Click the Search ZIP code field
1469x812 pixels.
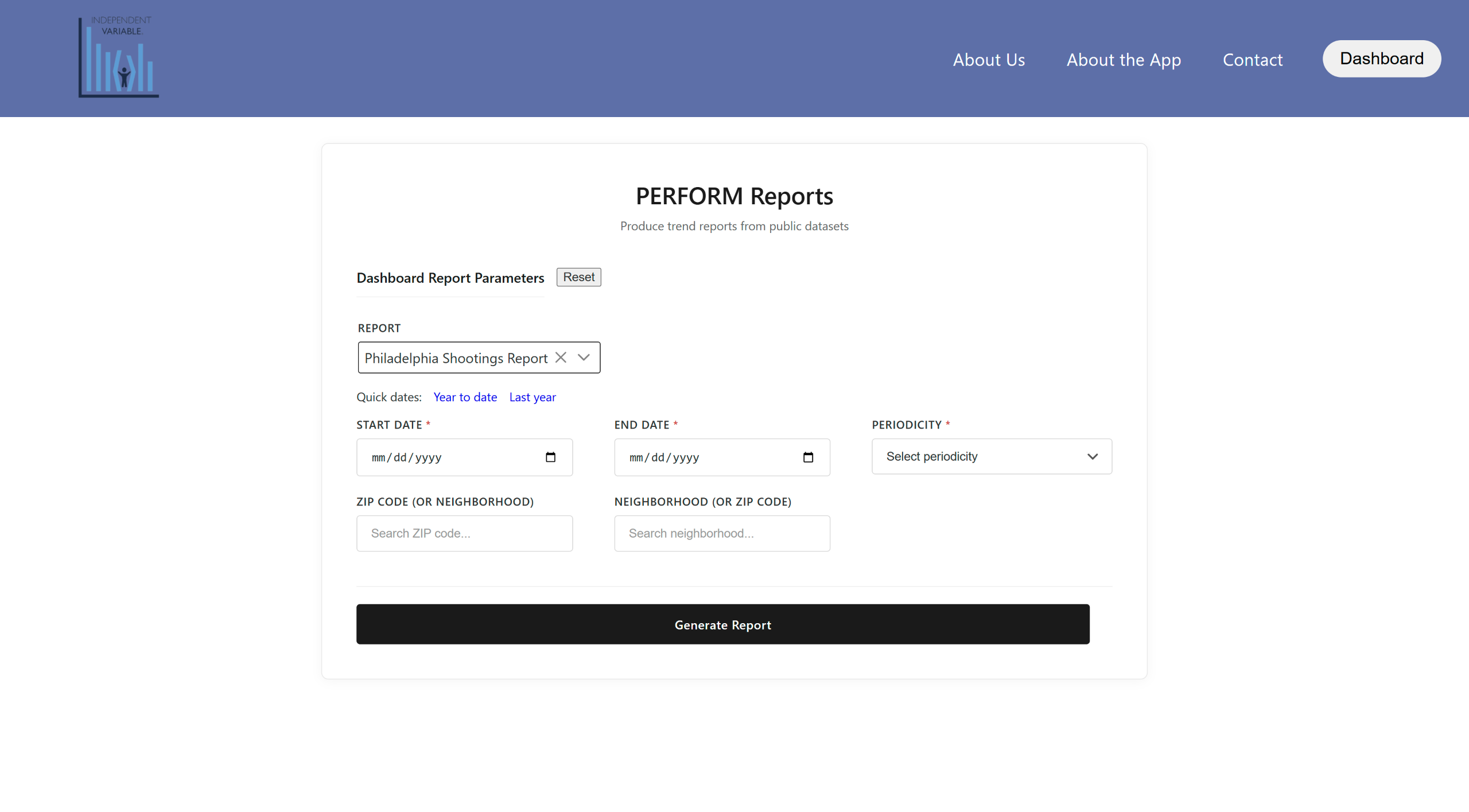[x=464, y=534]
